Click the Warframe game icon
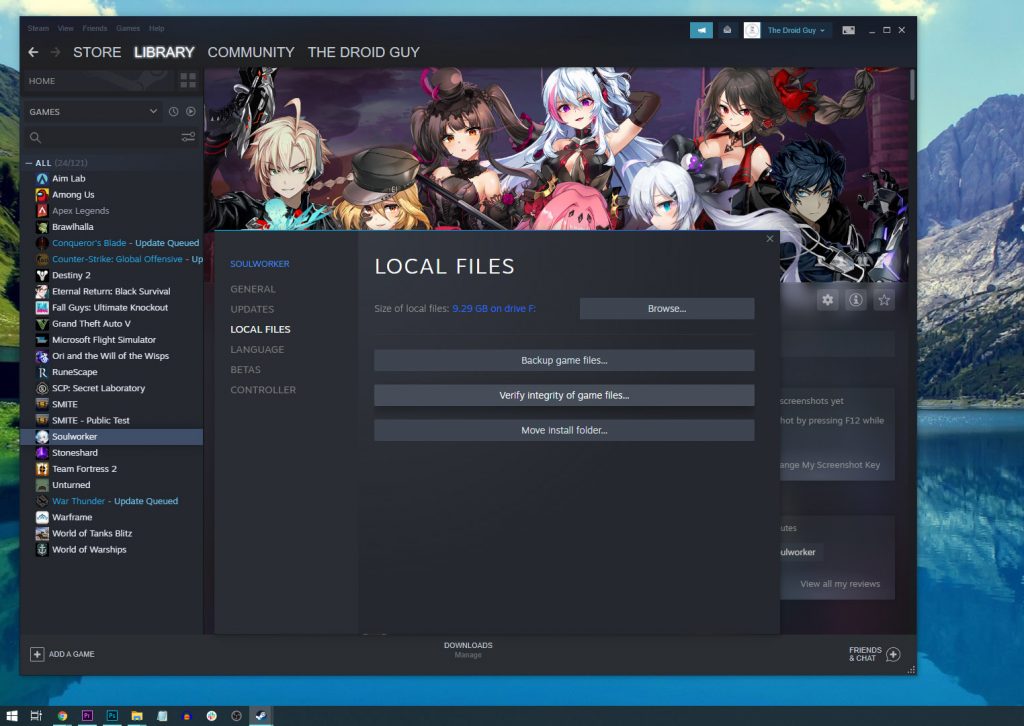The image size is (1024, 726). 42,517
